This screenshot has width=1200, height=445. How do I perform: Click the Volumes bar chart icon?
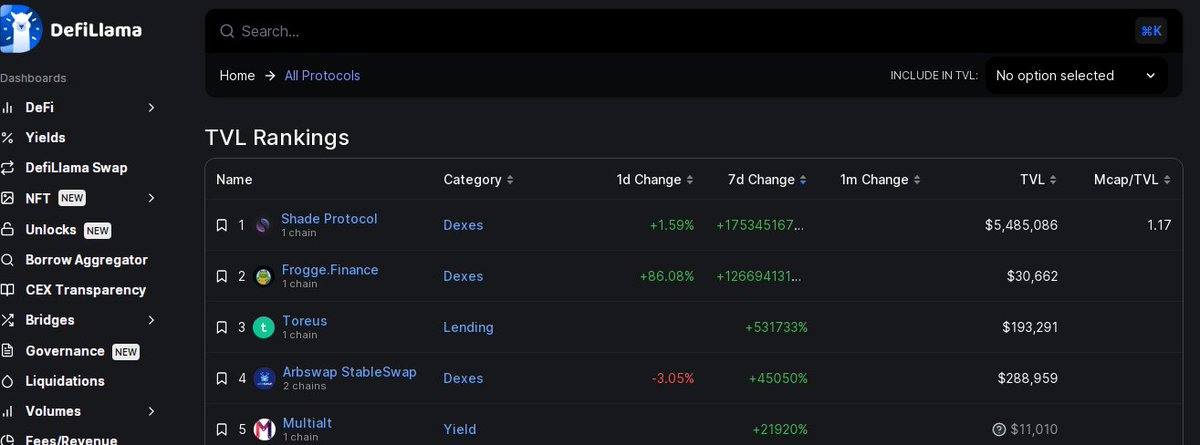(7, 411)
